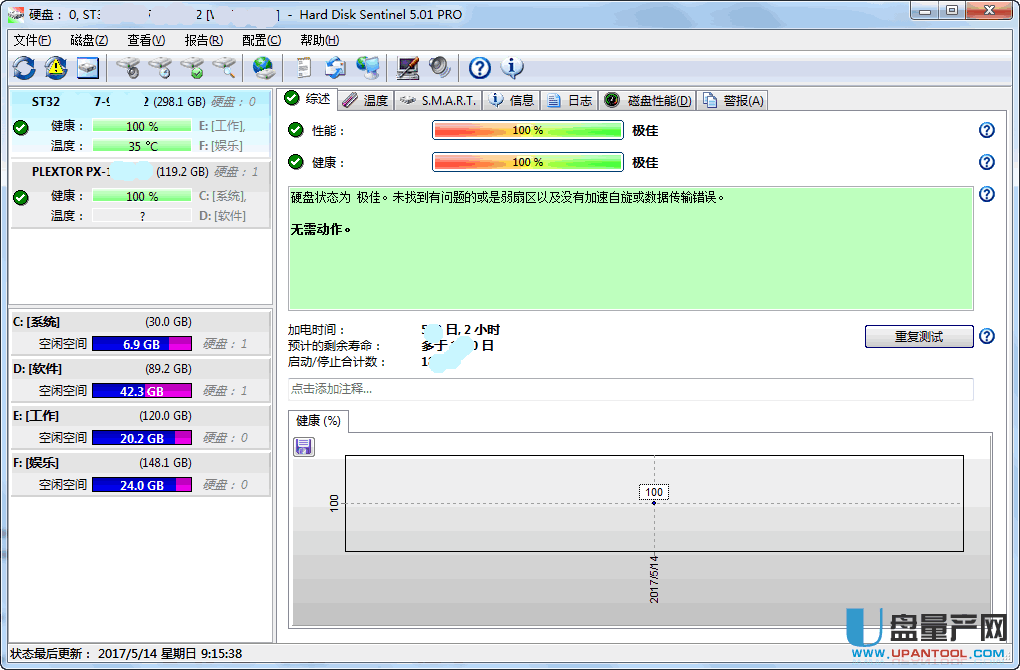Click the blue refresh arrows toolbar icon
Viewport: 1020px width, 670px height.
tap(24, 68)
